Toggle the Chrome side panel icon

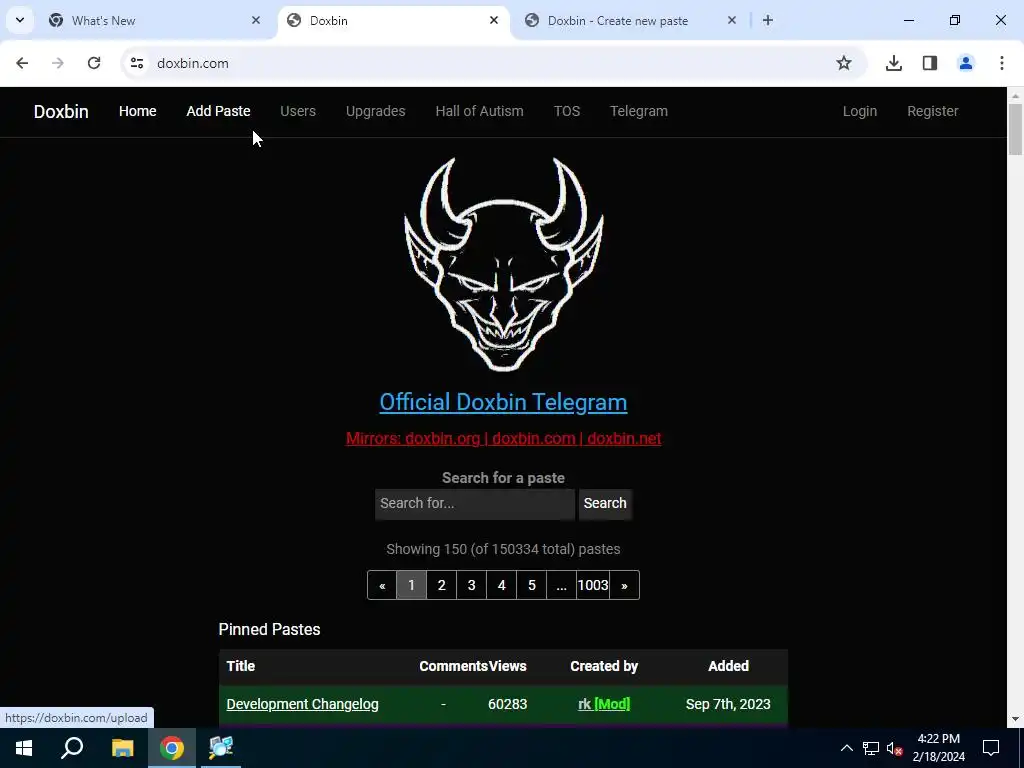tap(930, 63)
